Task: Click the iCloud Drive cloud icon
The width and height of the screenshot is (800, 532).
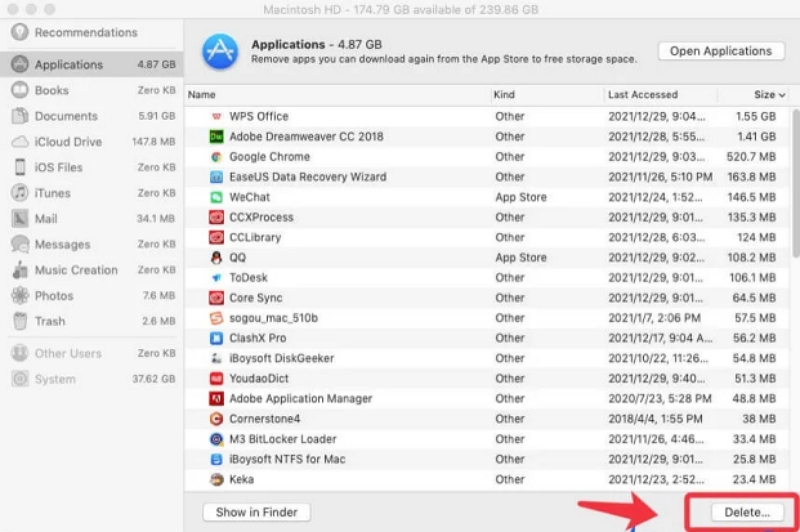Action: 20,142
